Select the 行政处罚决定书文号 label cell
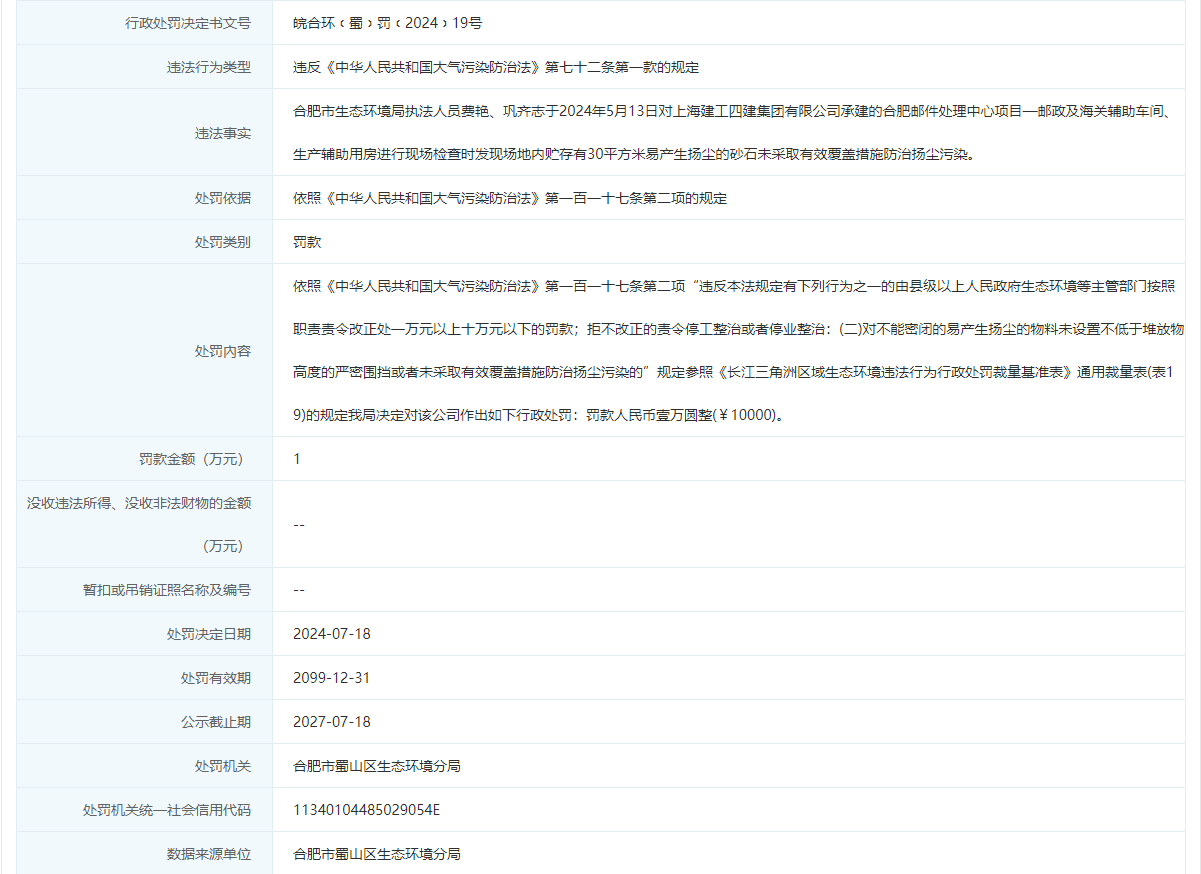 coord(144,23)
